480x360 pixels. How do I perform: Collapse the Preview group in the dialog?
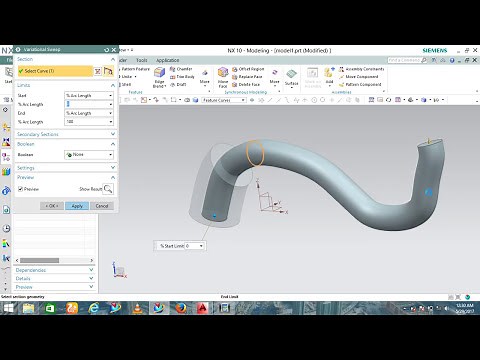(113, 177)
